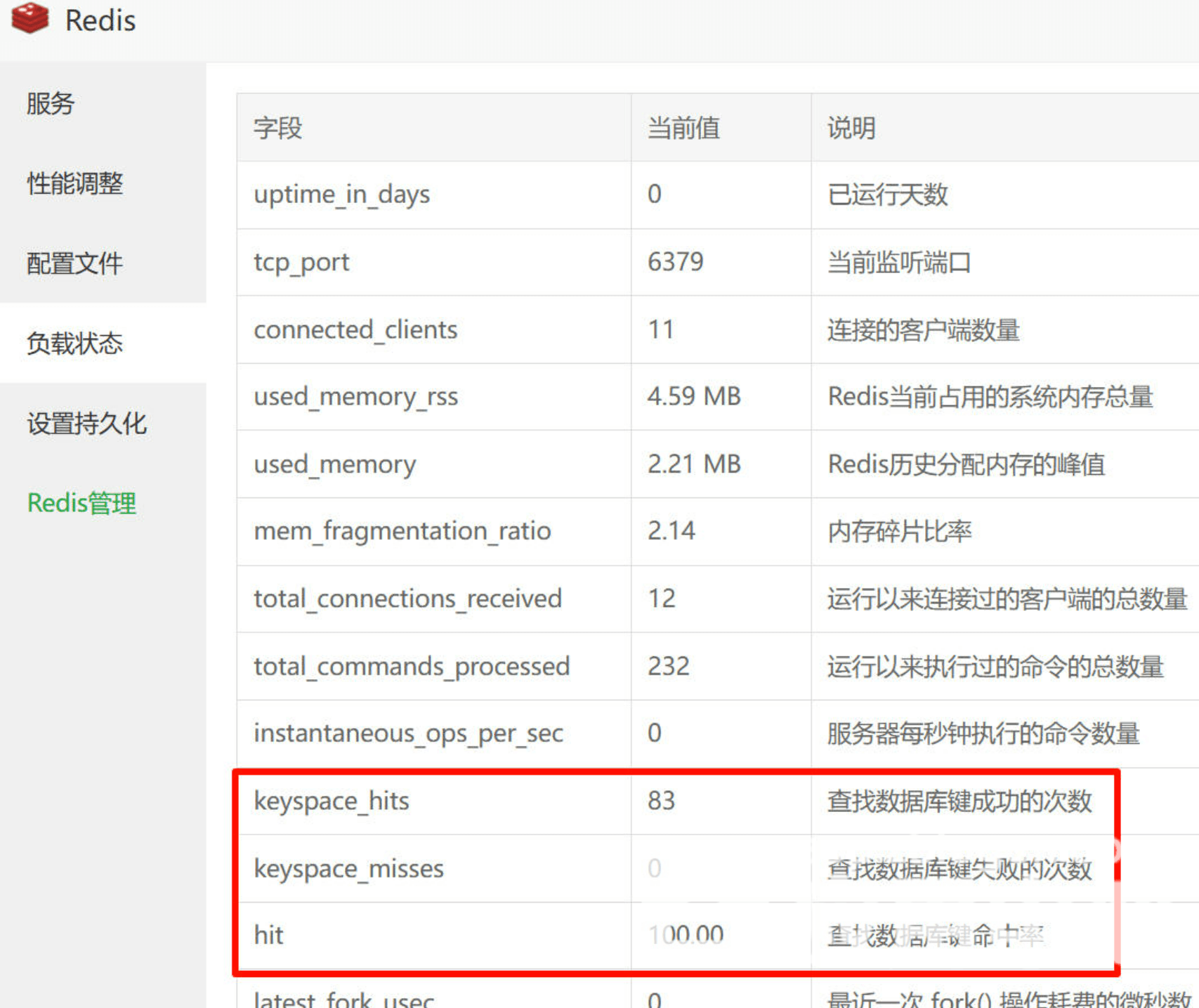Click the used_memory value 2.21 MB
This screenshot has height=1008, width=1199.
tap(694, 464)
